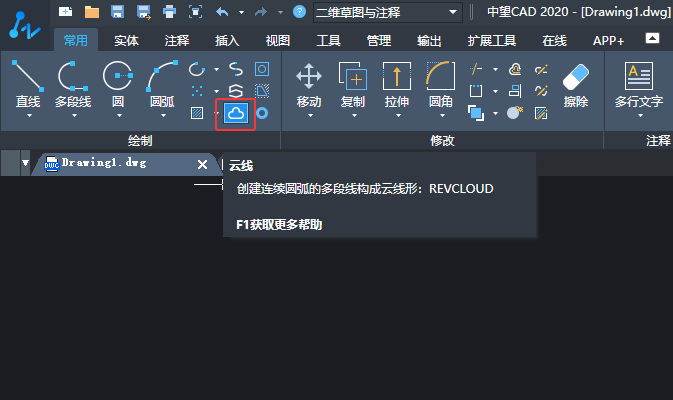This screenshot has width=673, height=400.
Task: Click the edit polyline pencil icon
Action: pyautogui.click(x=541, y=69)
